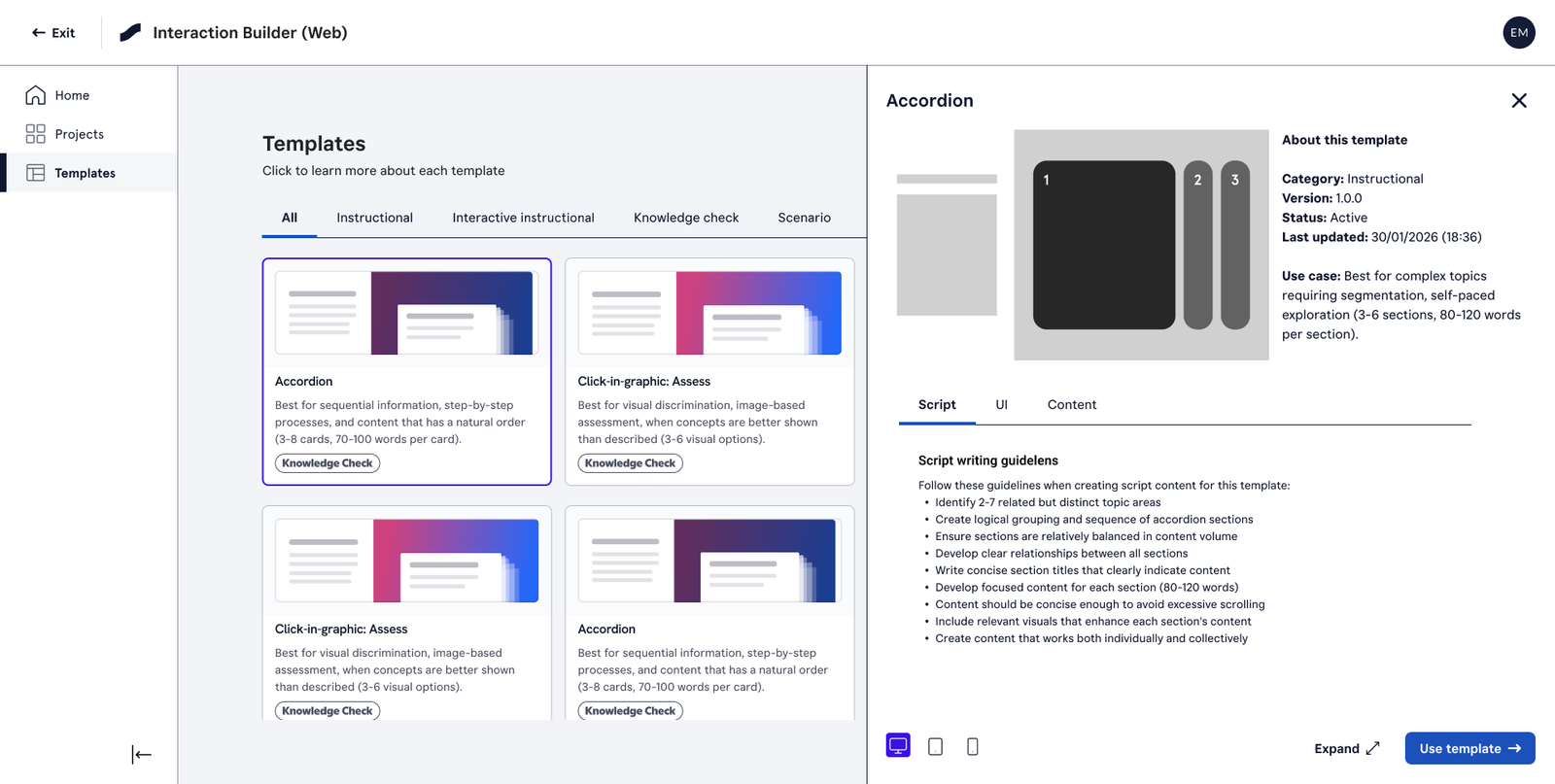Viewport: 1555px width, 784px height.
Task: Click Knowledge Check tag on top Click-in-graphic card
Action: point(631,463)
